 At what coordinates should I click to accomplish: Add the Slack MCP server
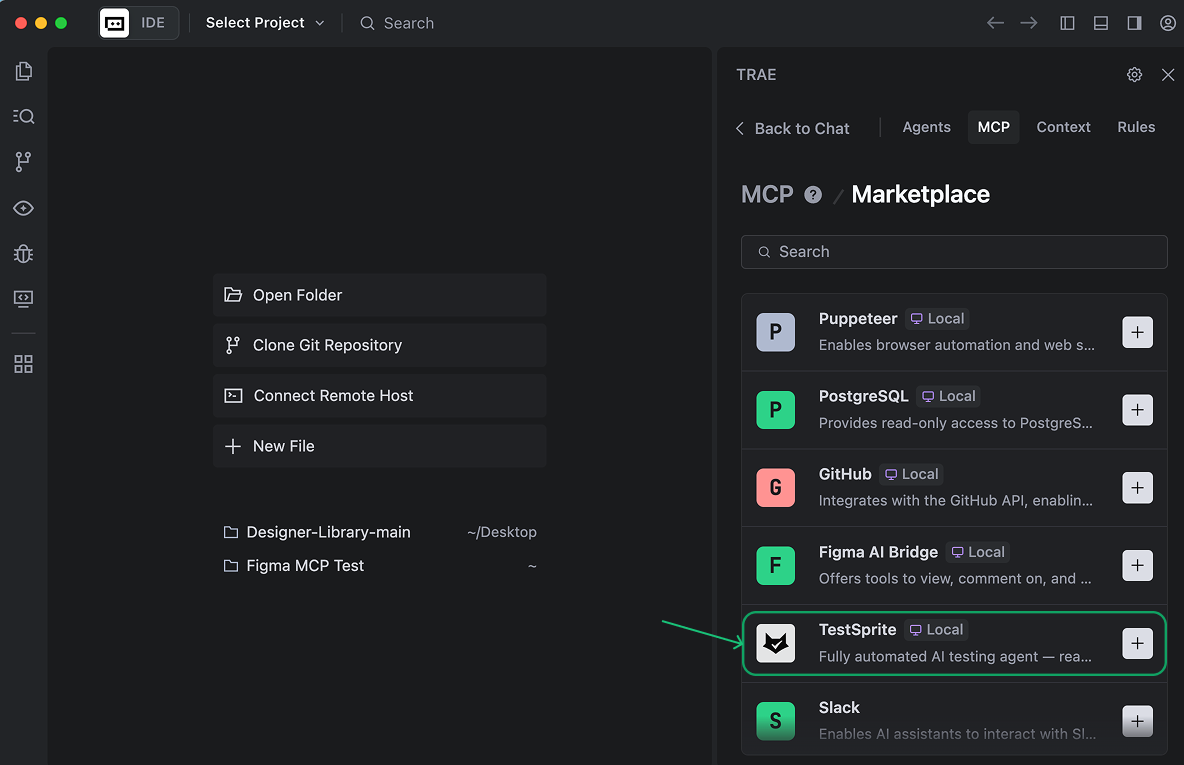click(1137, 721)
